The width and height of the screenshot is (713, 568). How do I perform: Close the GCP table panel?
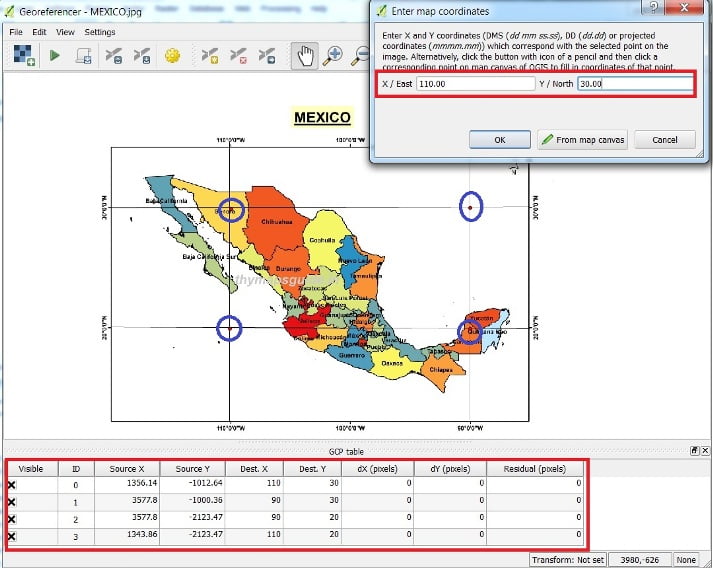click(x=705, y=451)
